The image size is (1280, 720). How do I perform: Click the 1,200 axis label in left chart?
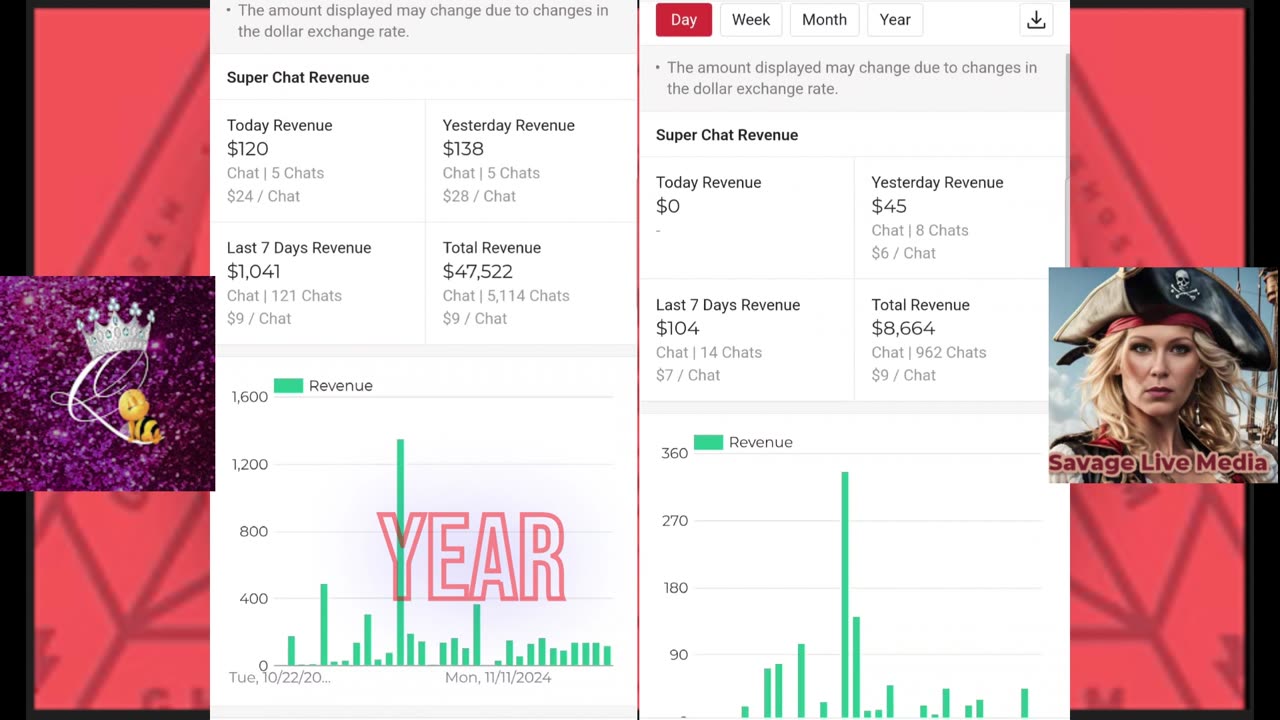[250, 464]
